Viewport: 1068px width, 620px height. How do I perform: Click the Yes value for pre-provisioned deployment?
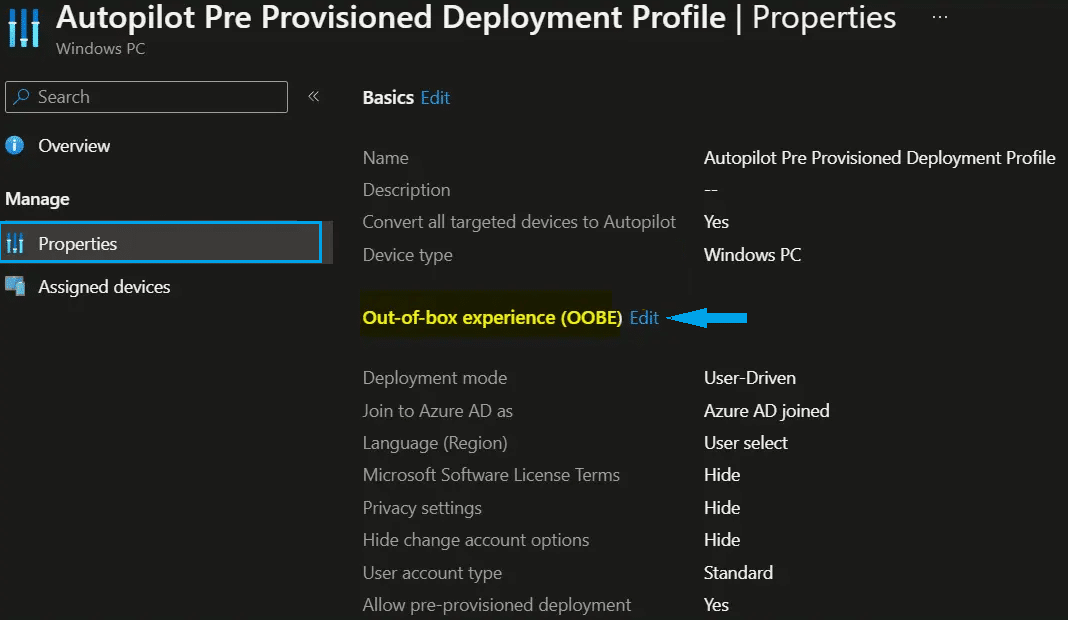coord(716,604)
